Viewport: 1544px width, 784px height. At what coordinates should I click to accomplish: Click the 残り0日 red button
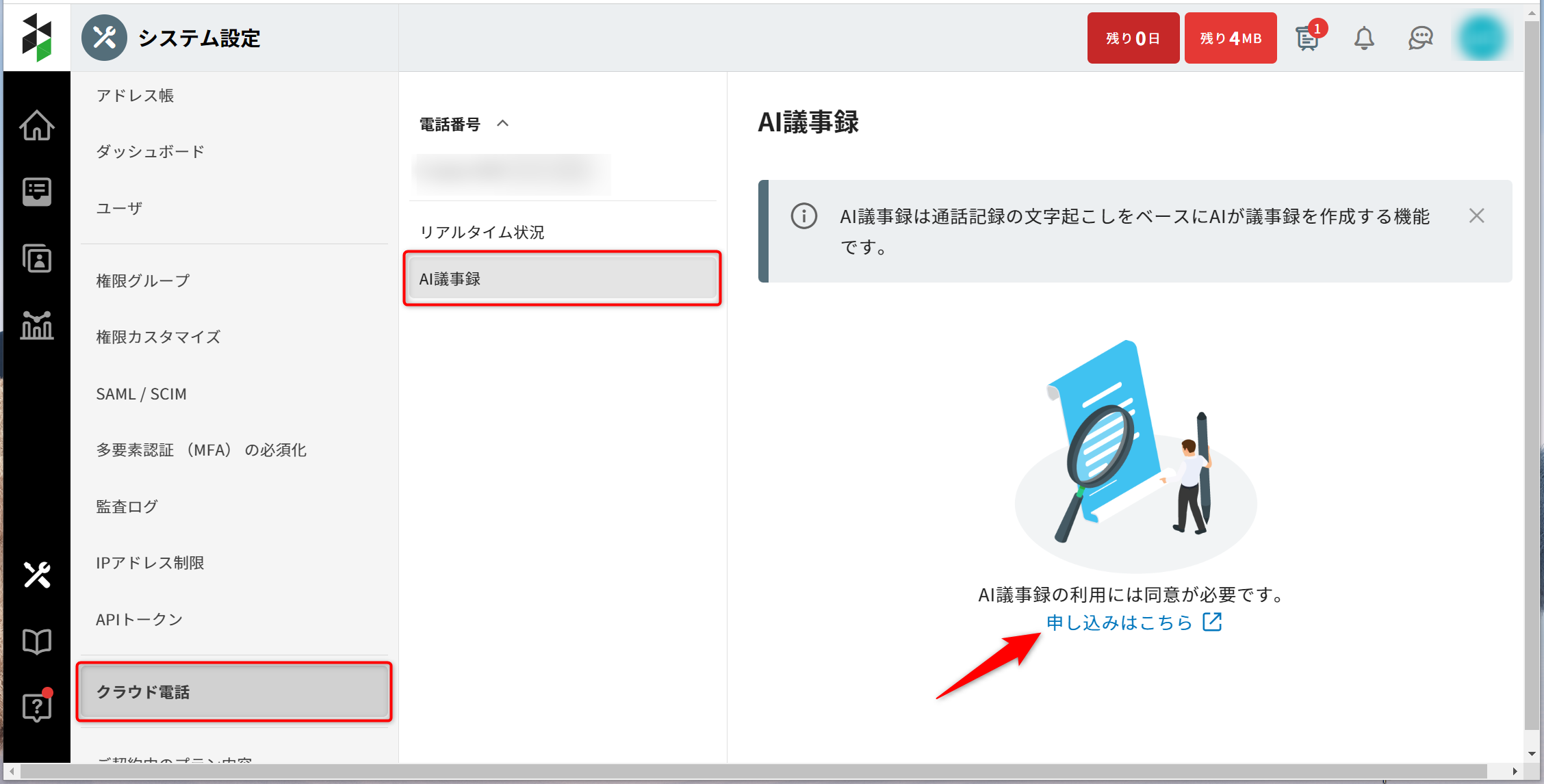(1133, 38)
